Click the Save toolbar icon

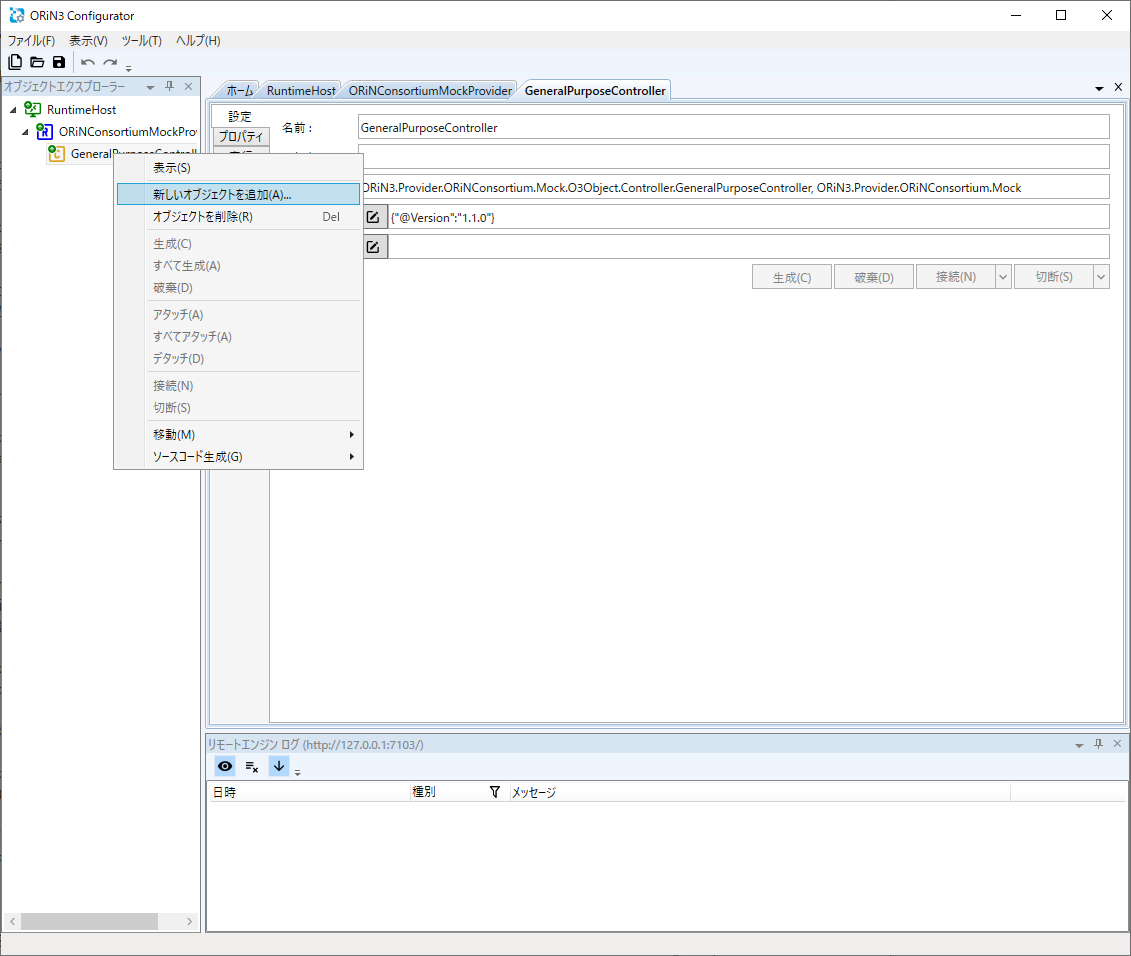pyautogui.click(x=59, y=62)
